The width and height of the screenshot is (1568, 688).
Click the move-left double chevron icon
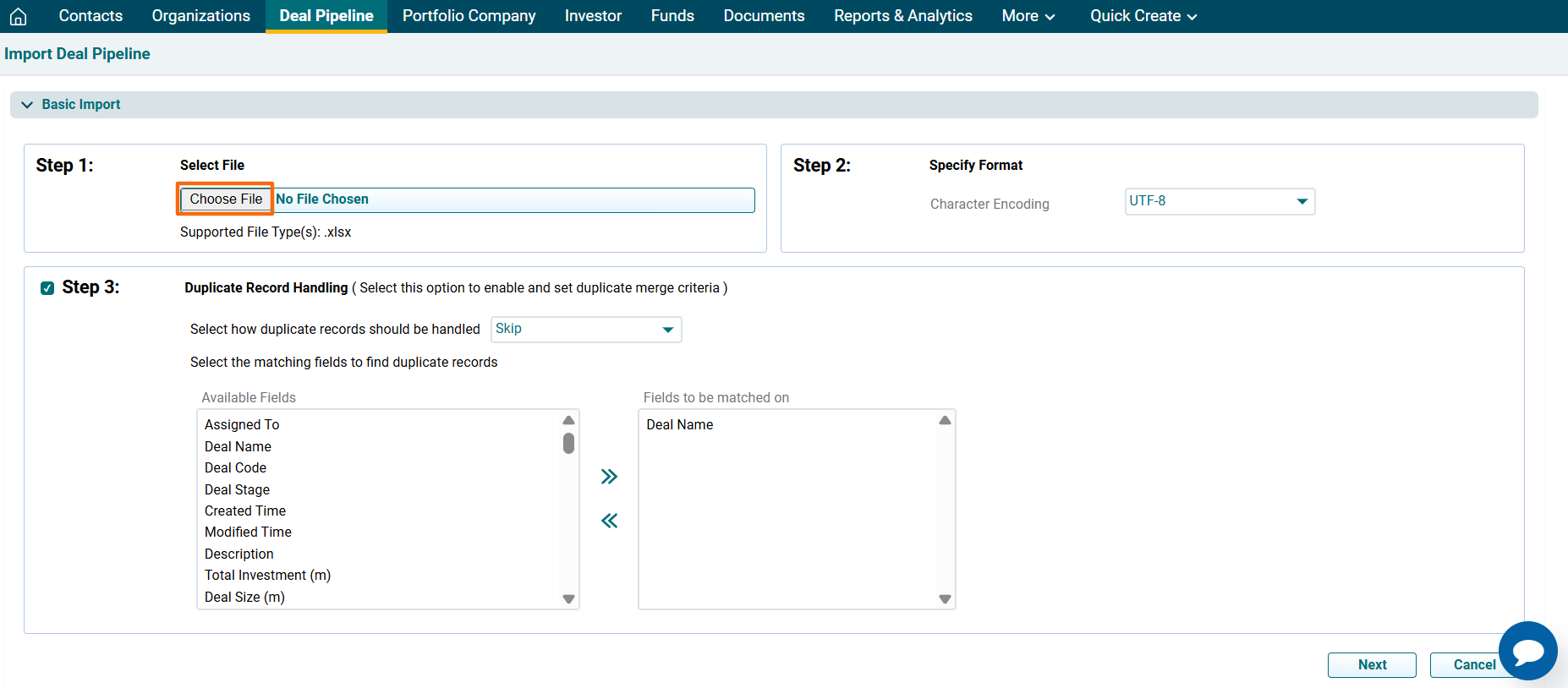click(x=609, y=521)
